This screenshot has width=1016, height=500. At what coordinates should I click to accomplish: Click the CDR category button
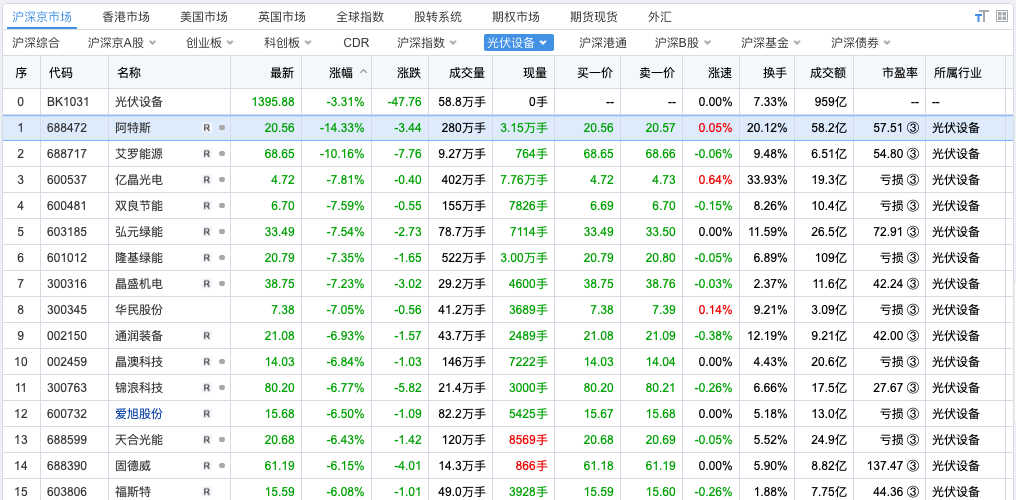[x=356, y=43]
